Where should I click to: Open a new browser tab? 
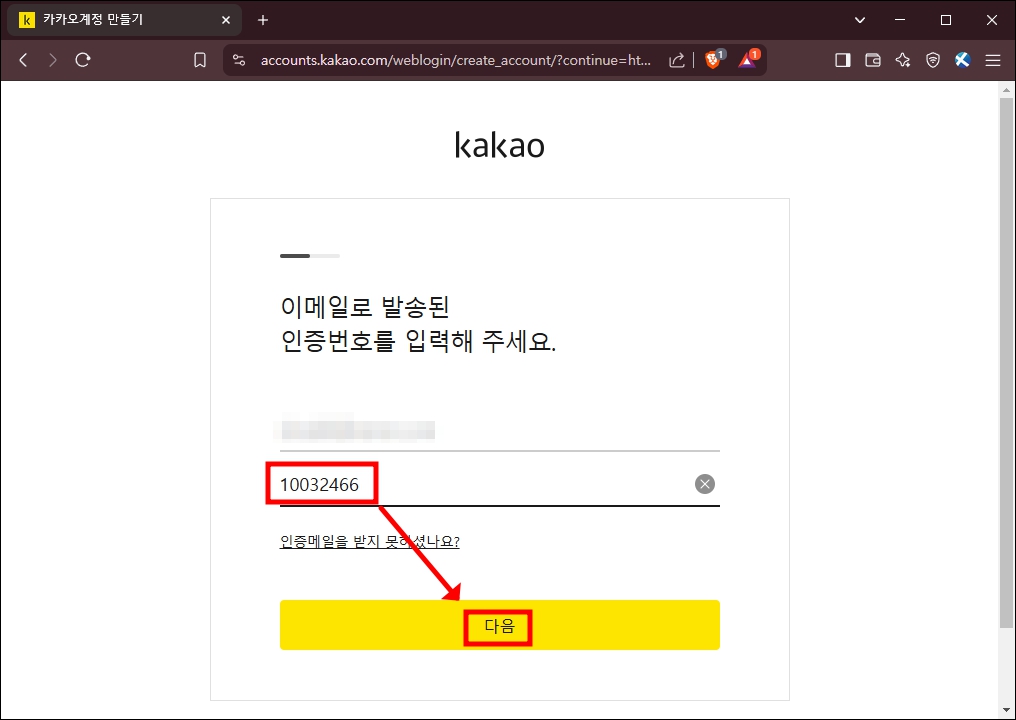(x=262, y=20)
